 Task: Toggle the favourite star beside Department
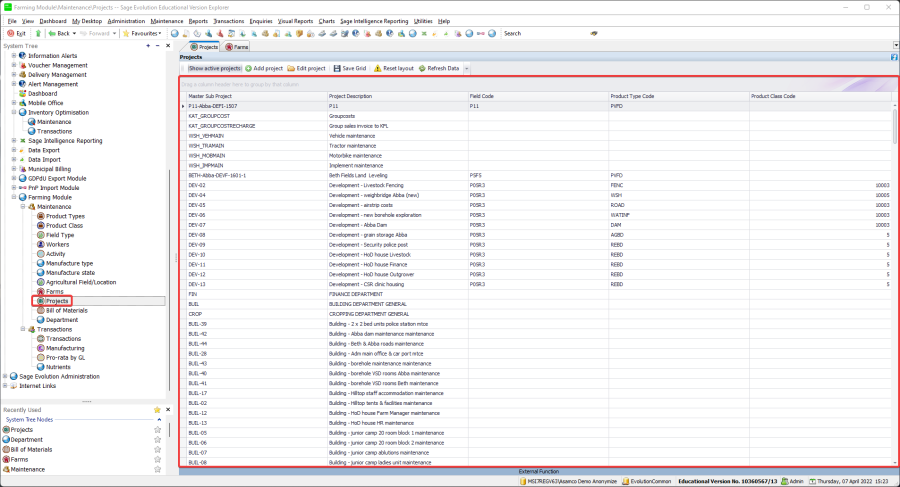pyautogui.click(x=157, y=440)
